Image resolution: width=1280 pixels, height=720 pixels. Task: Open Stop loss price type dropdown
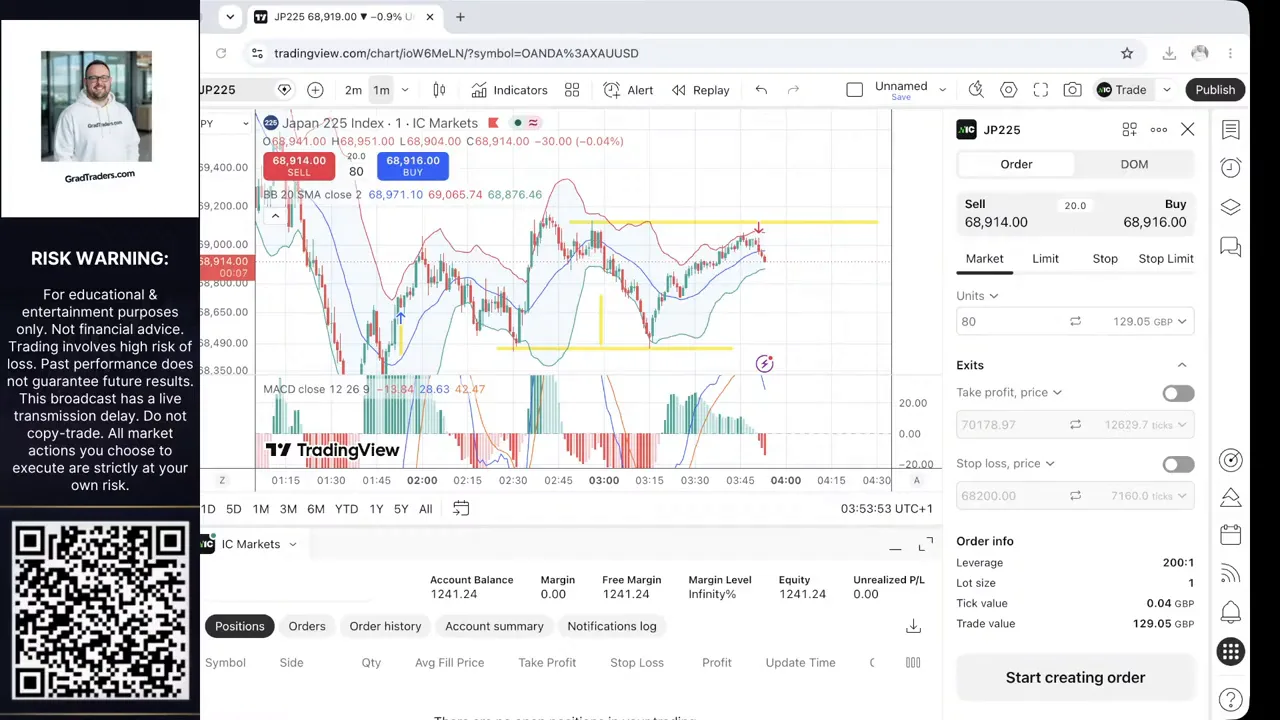tap(1005, 464)
